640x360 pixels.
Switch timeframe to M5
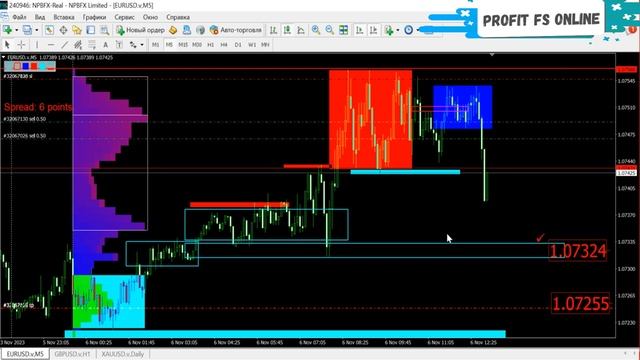pyautogui.click(x=169, y=44)
